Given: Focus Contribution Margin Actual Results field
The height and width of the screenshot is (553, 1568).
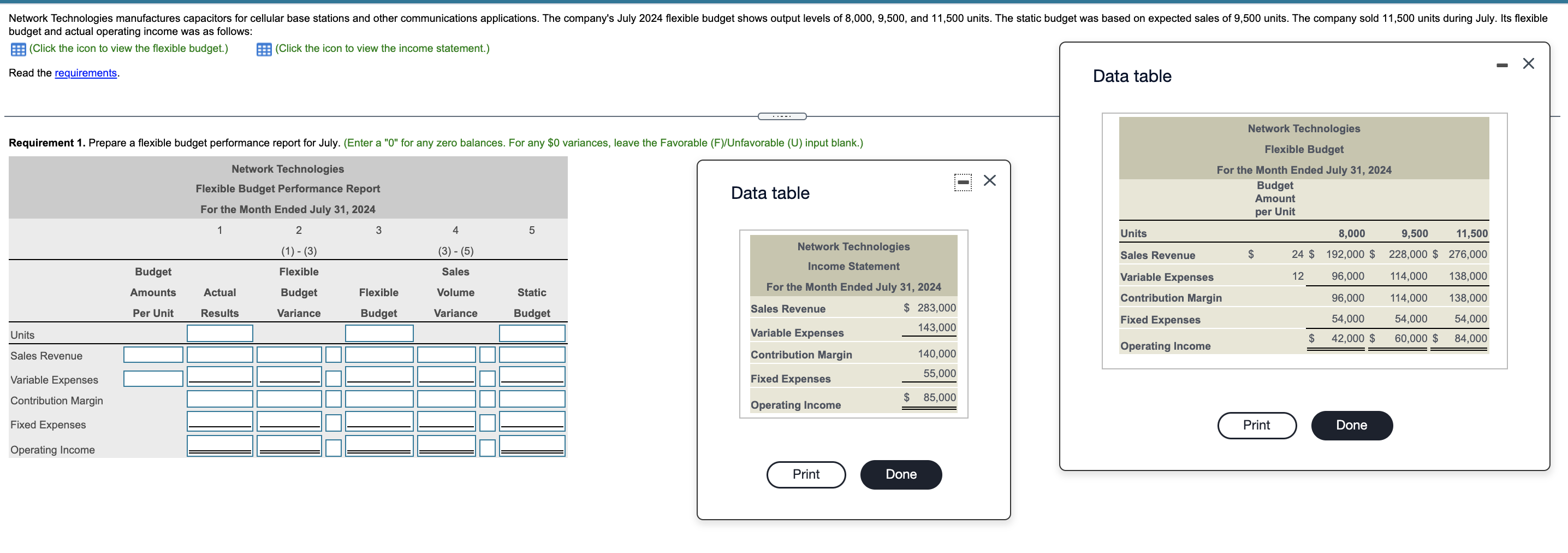Looking at the screenshot, I should click(x=219, y=399).
